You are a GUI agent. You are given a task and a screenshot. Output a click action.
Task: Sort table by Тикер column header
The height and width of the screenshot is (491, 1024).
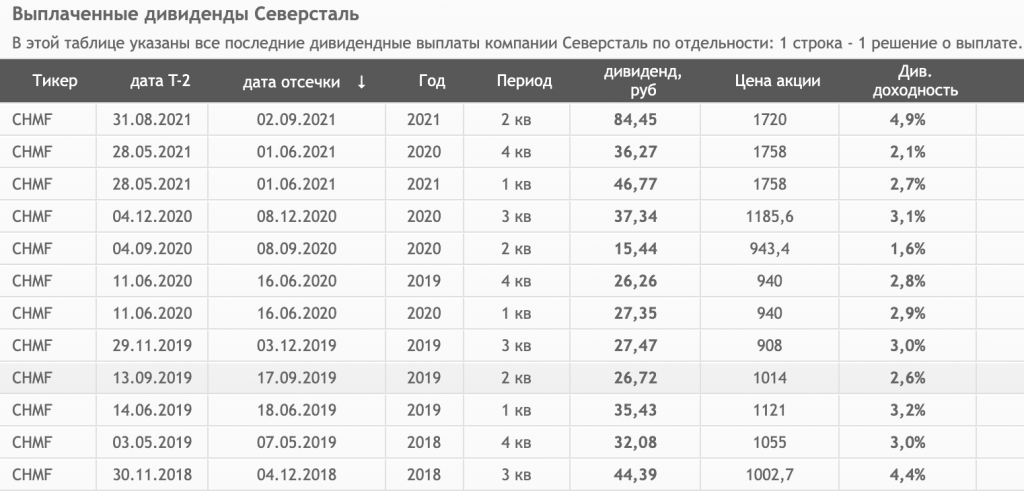coord(55,81)
